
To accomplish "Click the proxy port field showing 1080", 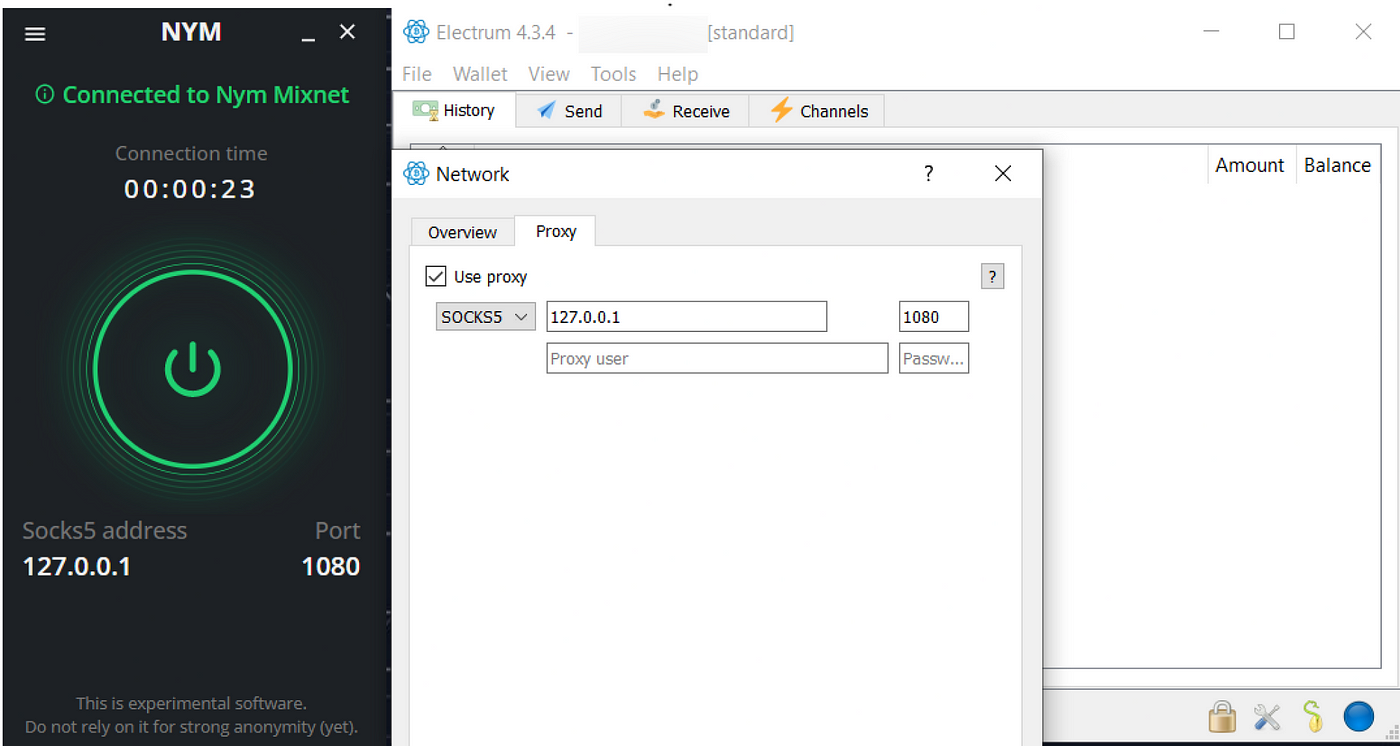I will click(934, 317).
